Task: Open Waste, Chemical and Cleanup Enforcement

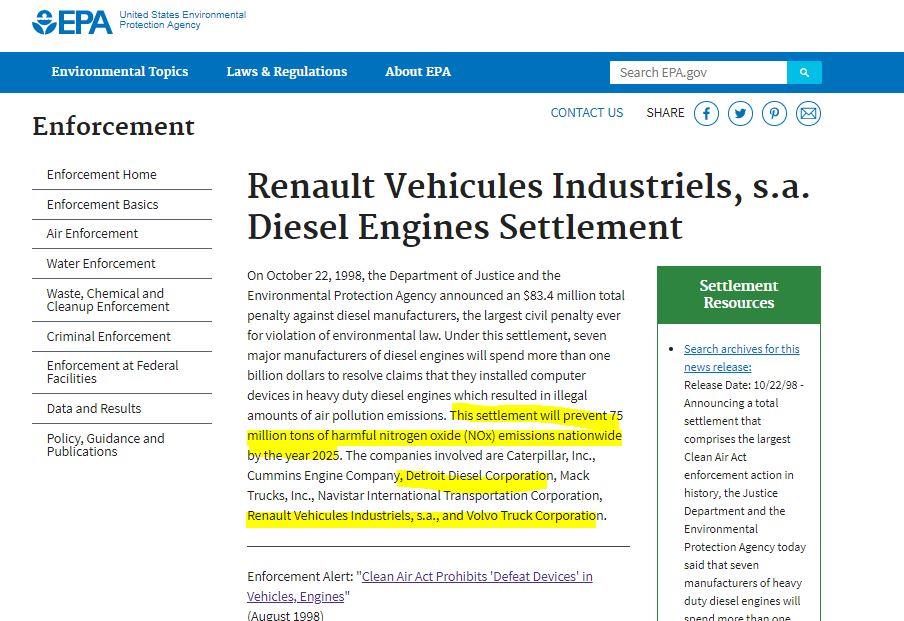Action: pyautogui.click(x=108, y=300)
